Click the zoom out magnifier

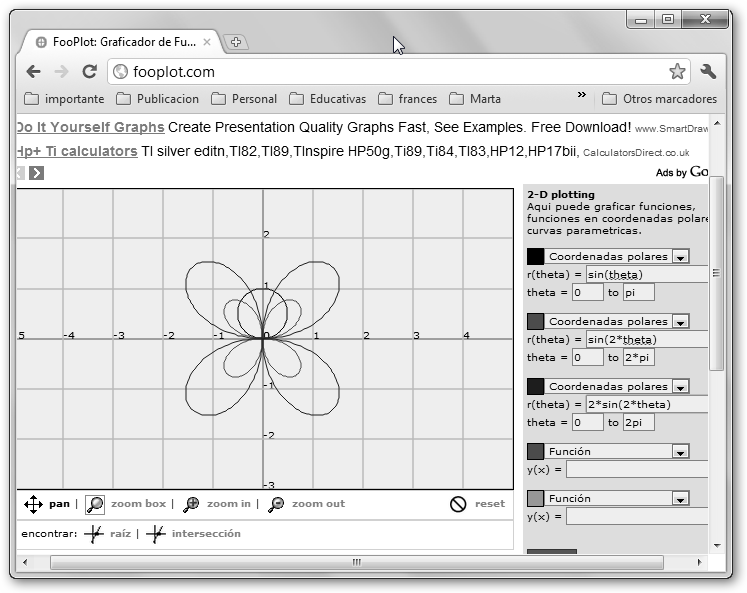click(277, 504)
